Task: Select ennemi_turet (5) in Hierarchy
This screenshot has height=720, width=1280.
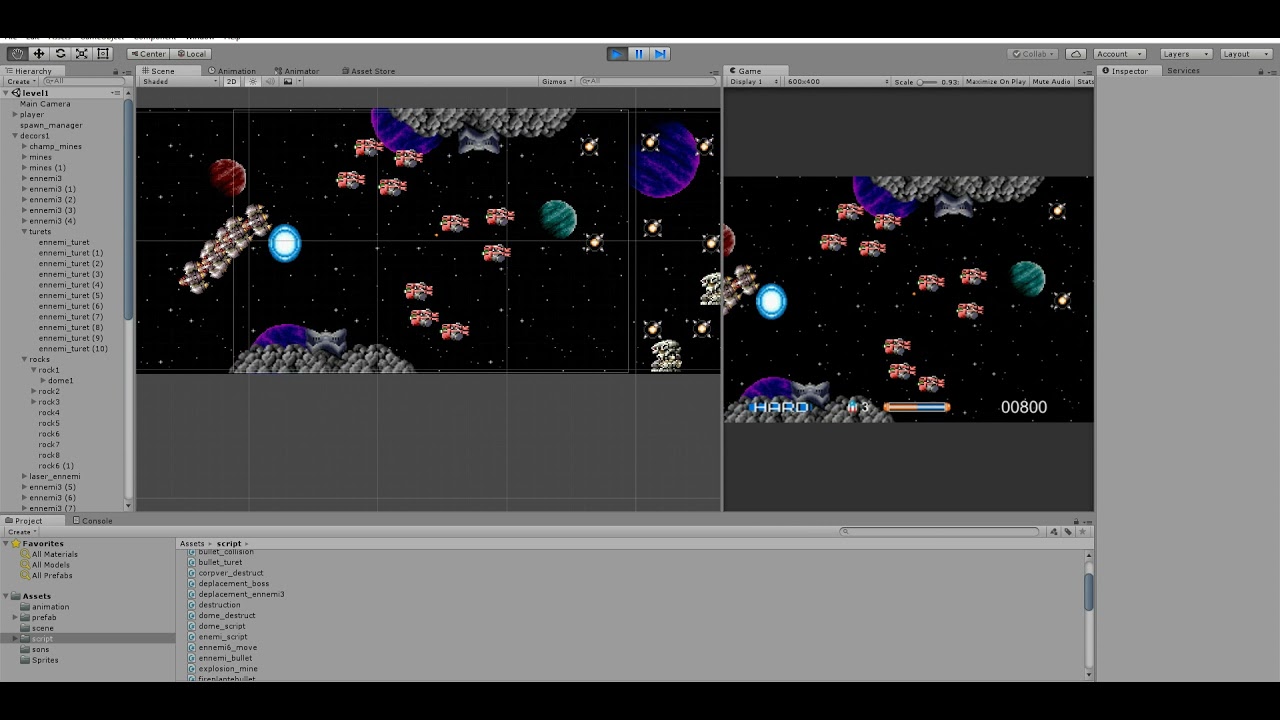Action: 71,296
